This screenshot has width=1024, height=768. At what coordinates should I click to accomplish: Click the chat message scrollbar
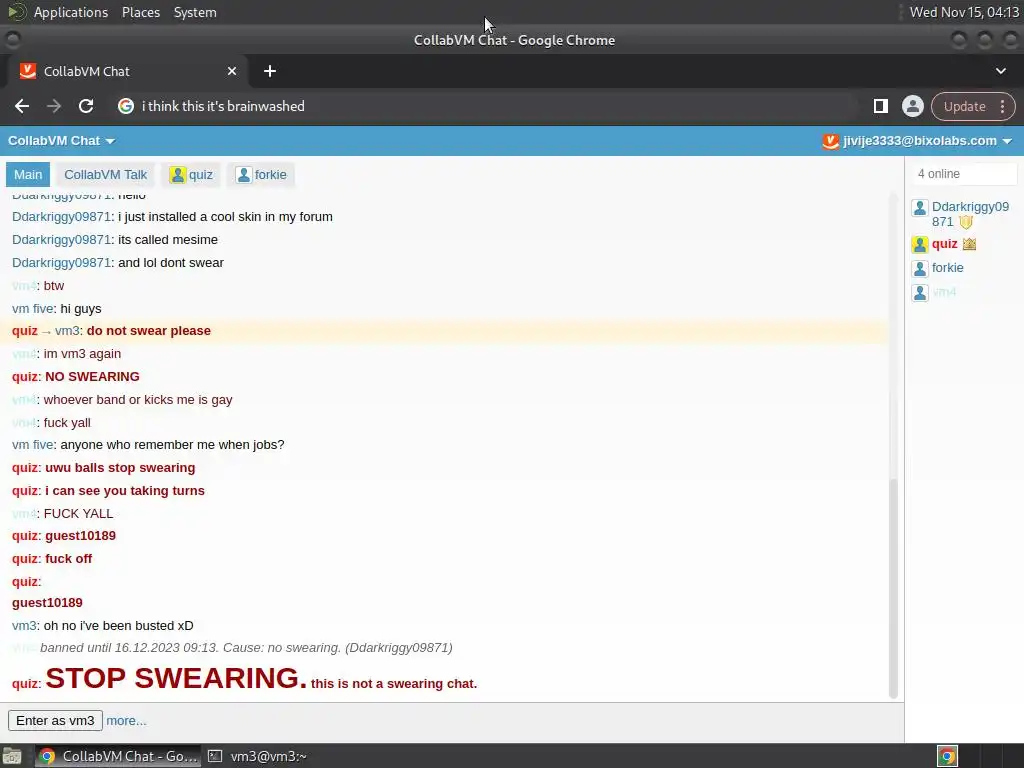(893, 590)
